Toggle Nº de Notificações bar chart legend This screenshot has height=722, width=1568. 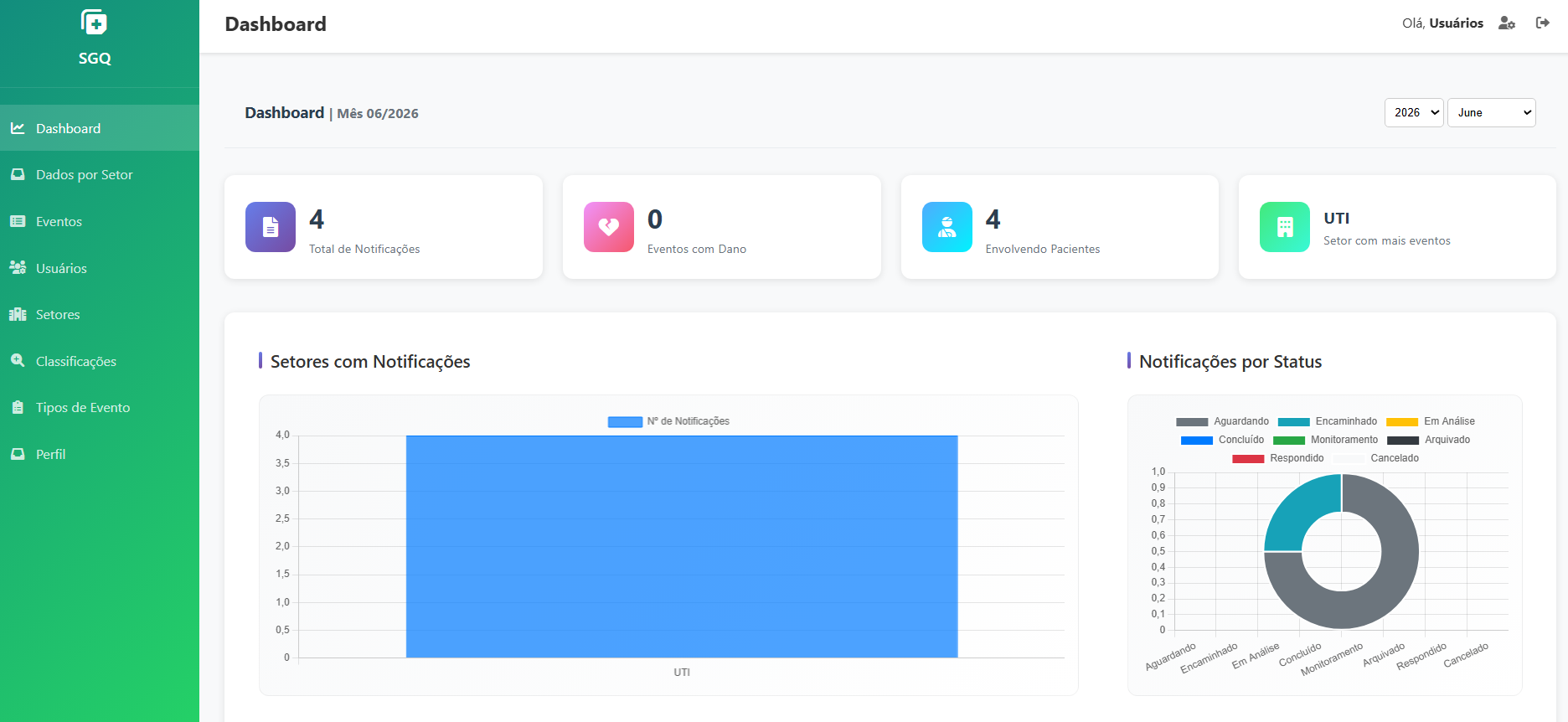click(x=668, y=421)
